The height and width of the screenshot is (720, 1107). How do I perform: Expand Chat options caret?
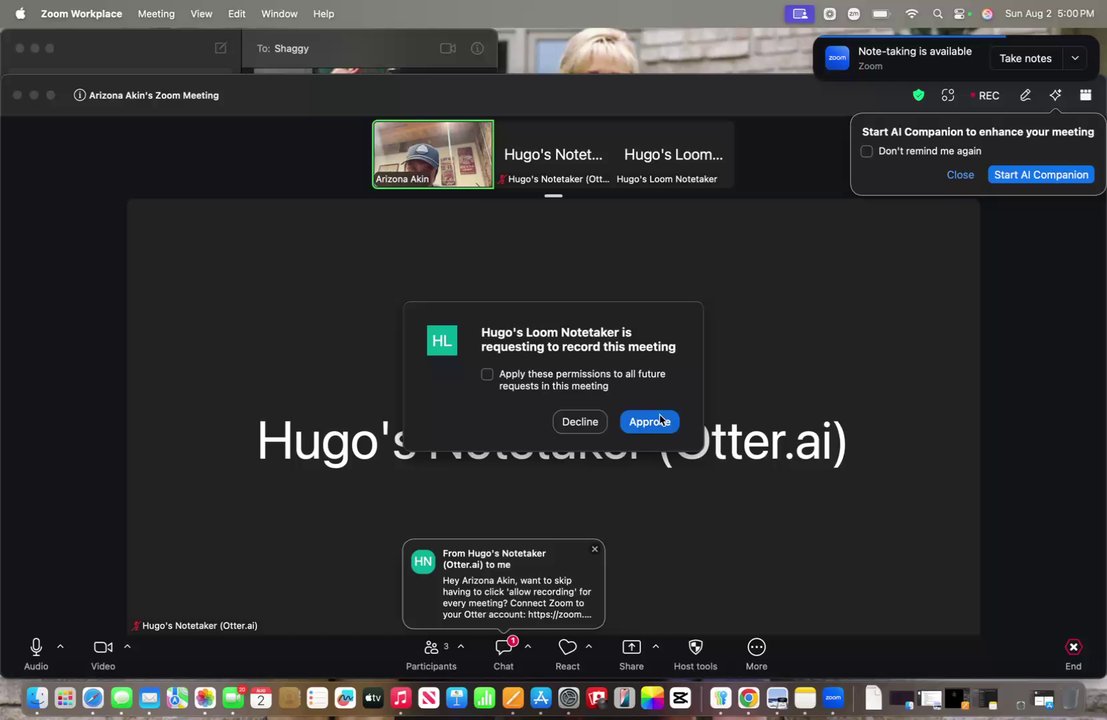coord(528,646)
